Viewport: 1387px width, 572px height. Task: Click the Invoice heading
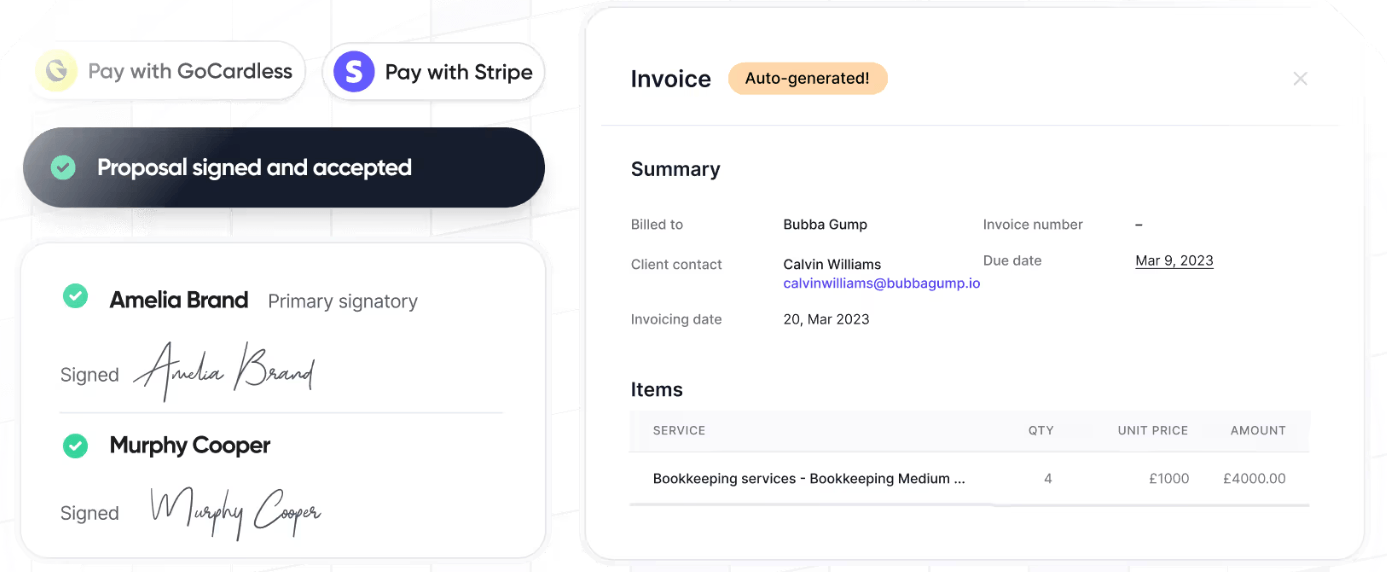point(671,79)
